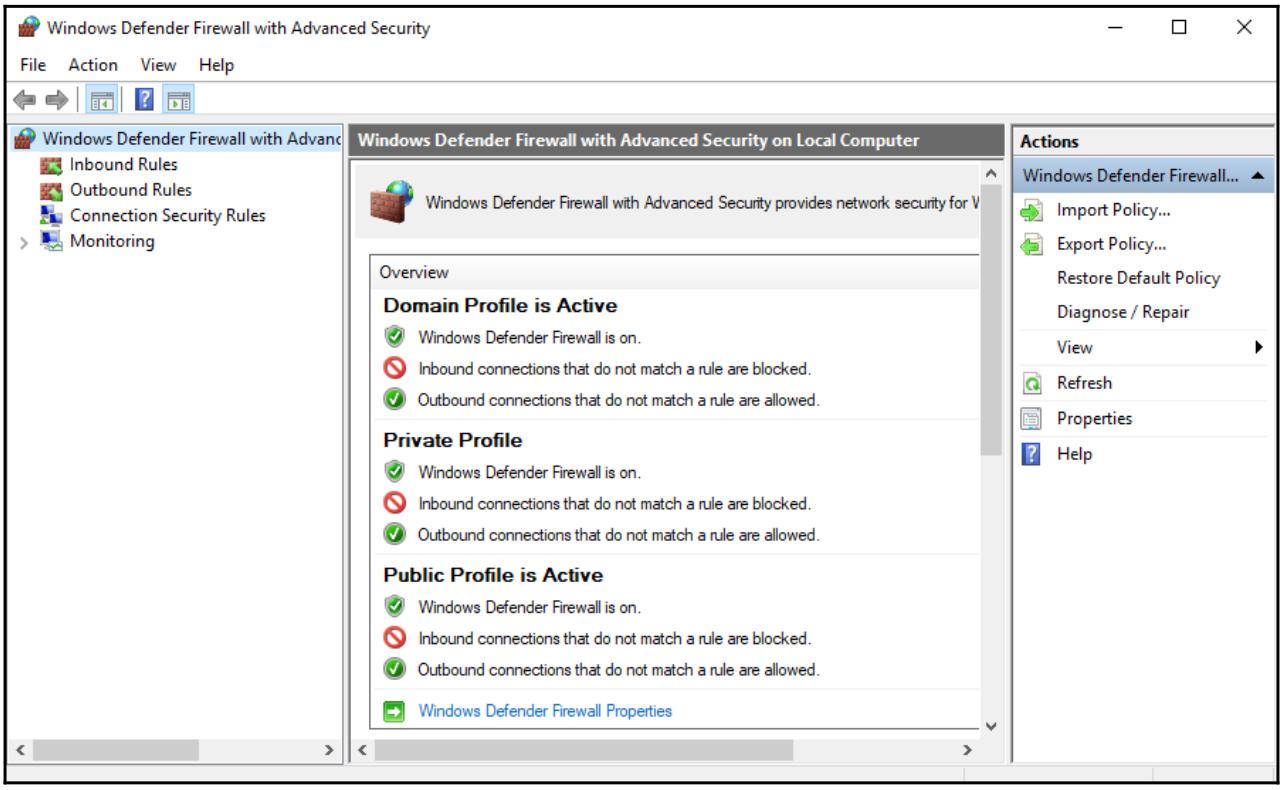Collapse the Windows Defender Firewall actions section
1285x790 pixels.
coord(1259,176)
